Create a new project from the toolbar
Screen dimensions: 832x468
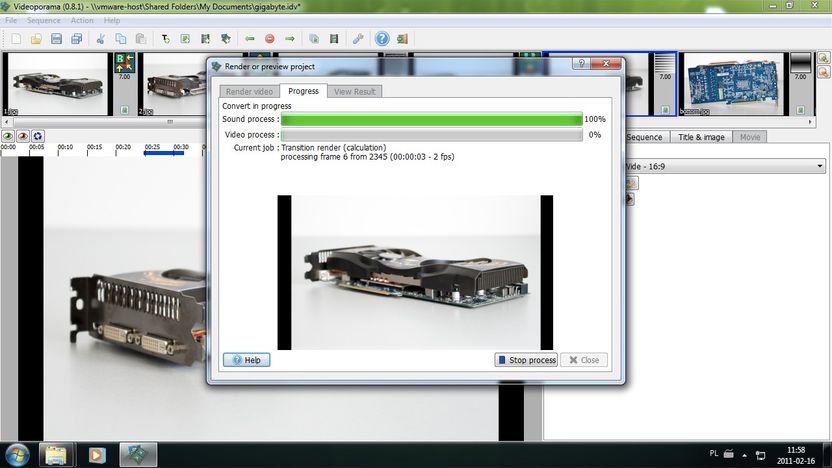tap(16, 39)
